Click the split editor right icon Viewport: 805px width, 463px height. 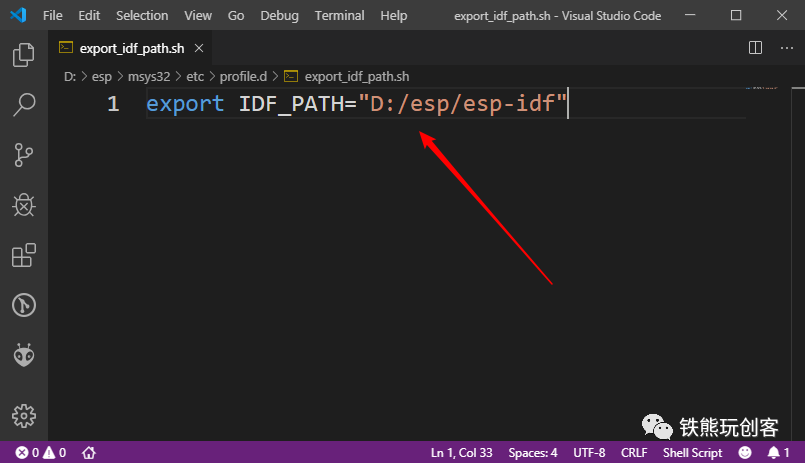click(755, 48)
